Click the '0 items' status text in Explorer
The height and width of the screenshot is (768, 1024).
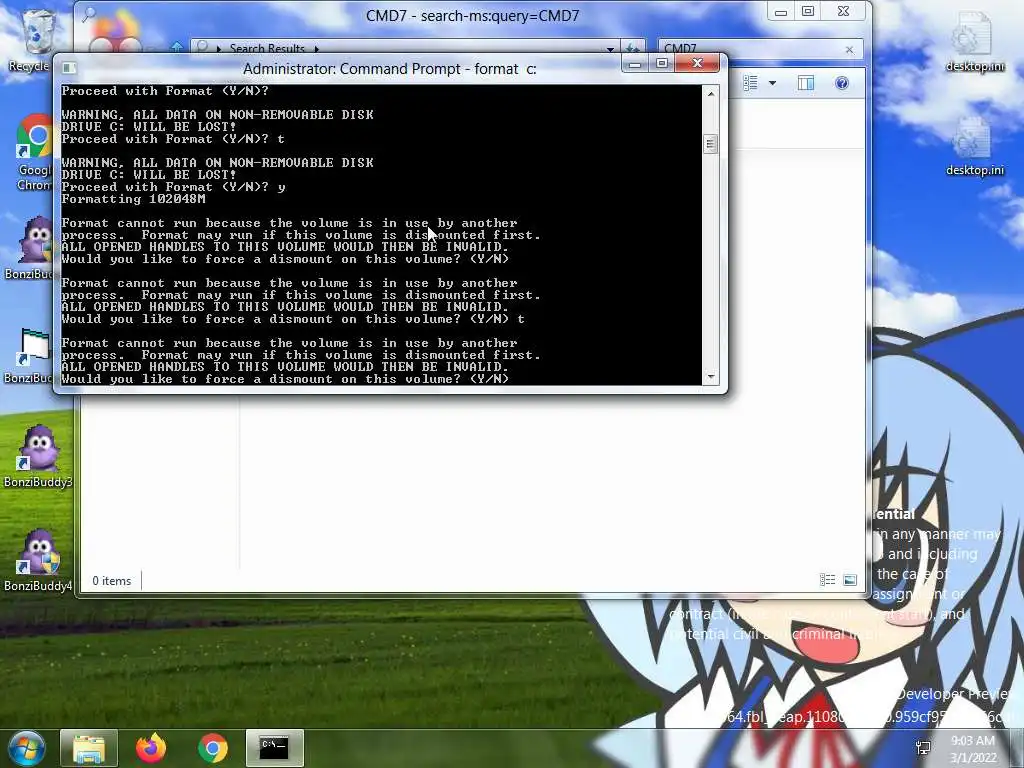coord(112,581)
